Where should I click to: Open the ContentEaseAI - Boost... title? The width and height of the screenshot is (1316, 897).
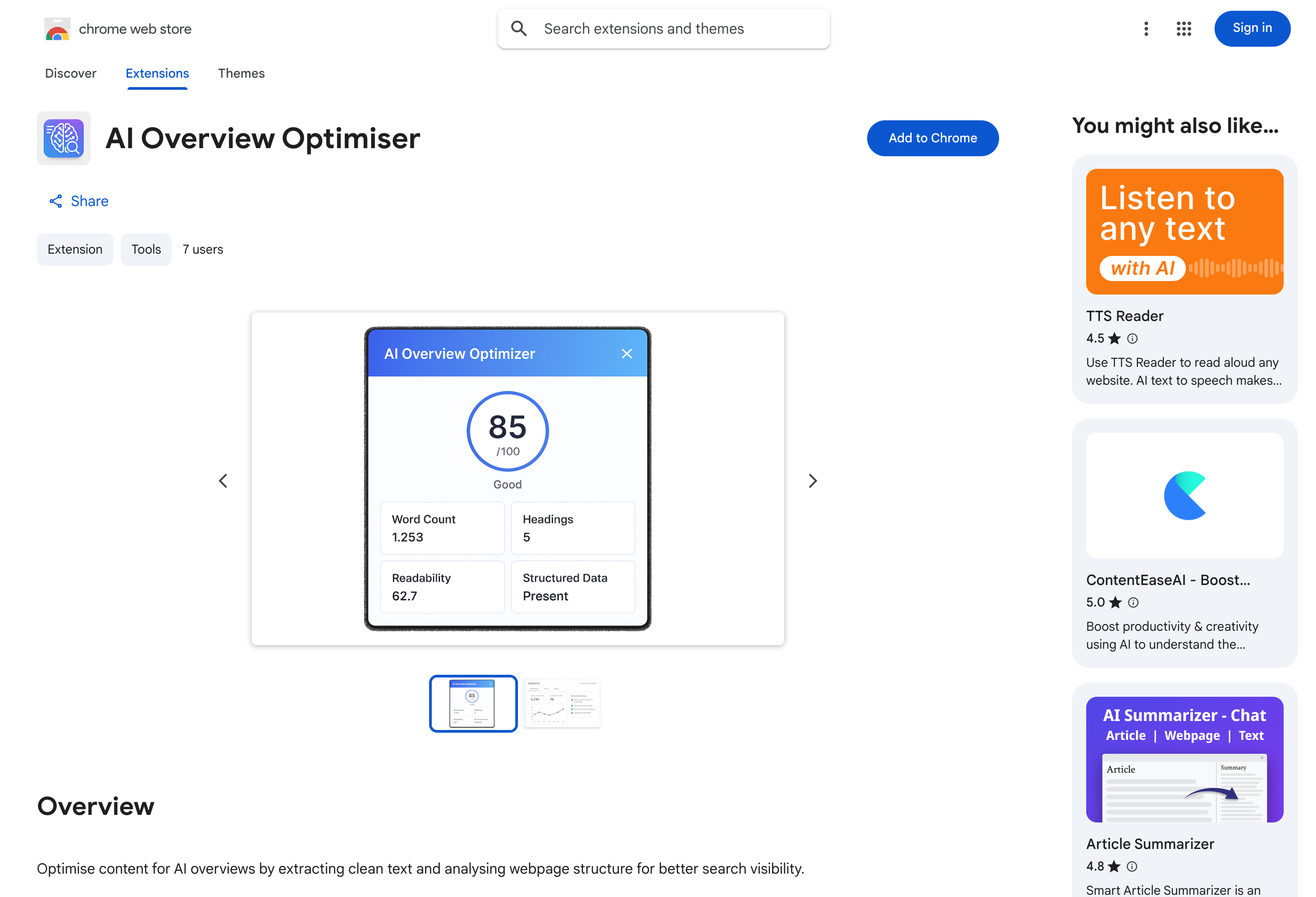point(1167,580)
